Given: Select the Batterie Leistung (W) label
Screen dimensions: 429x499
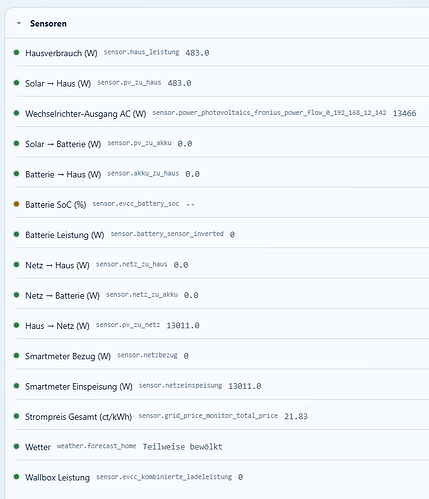Looking at the screenshot, I should point(65,235).
